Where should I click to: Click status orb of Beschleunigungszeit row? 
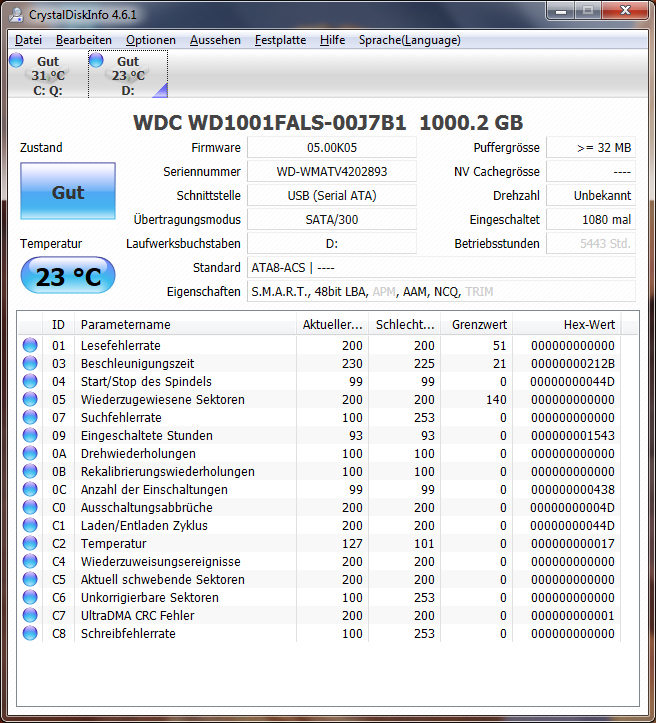coord(30,363)
